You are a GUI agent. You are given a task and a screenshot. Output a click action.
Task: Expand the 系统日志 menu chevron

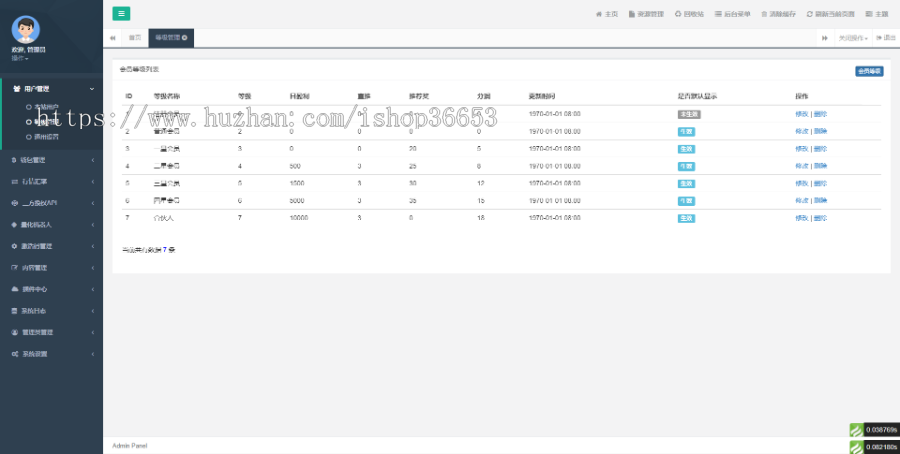coord(92,311)
